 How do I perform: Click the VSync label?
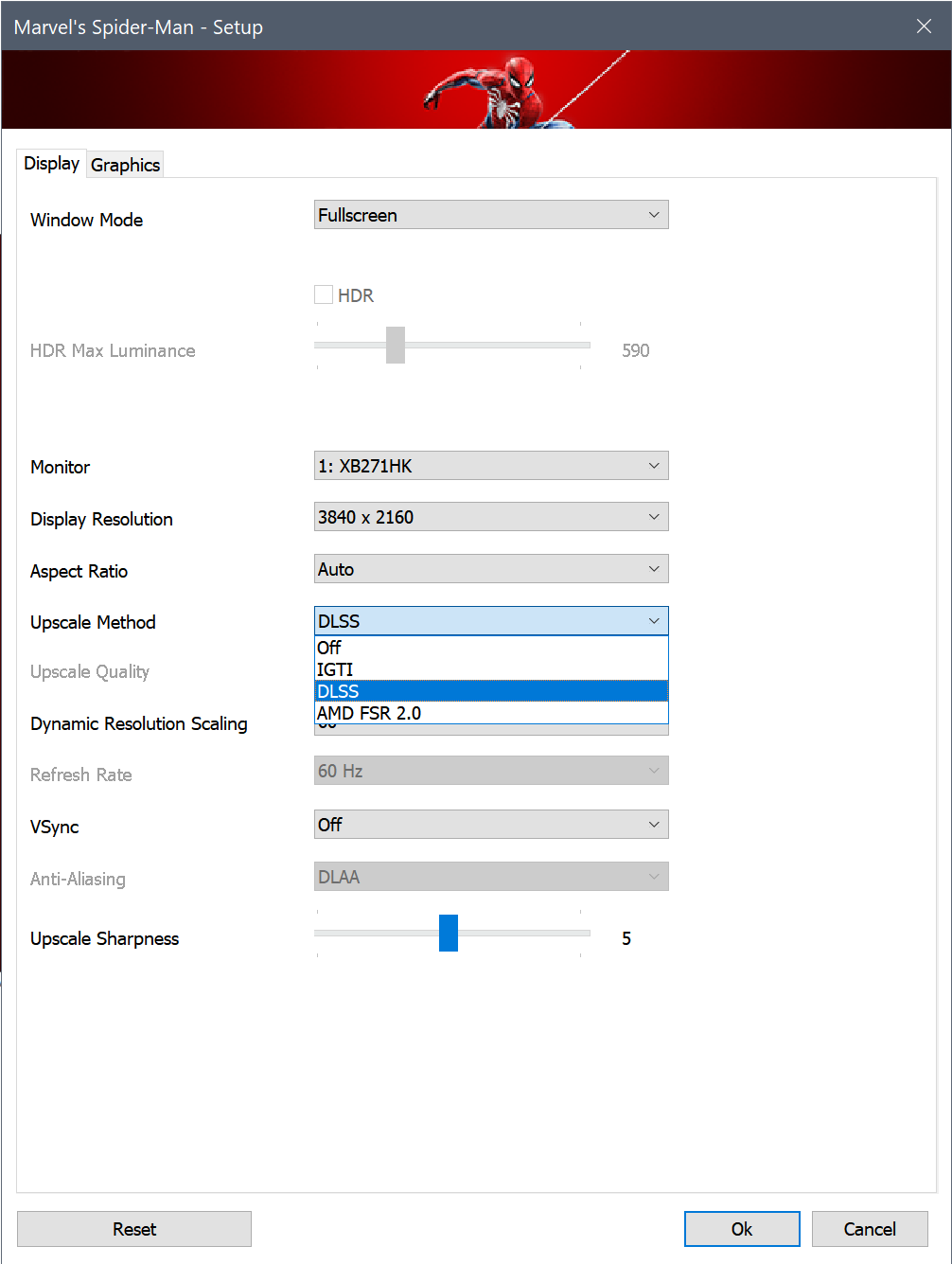click(x=54, y=827)
